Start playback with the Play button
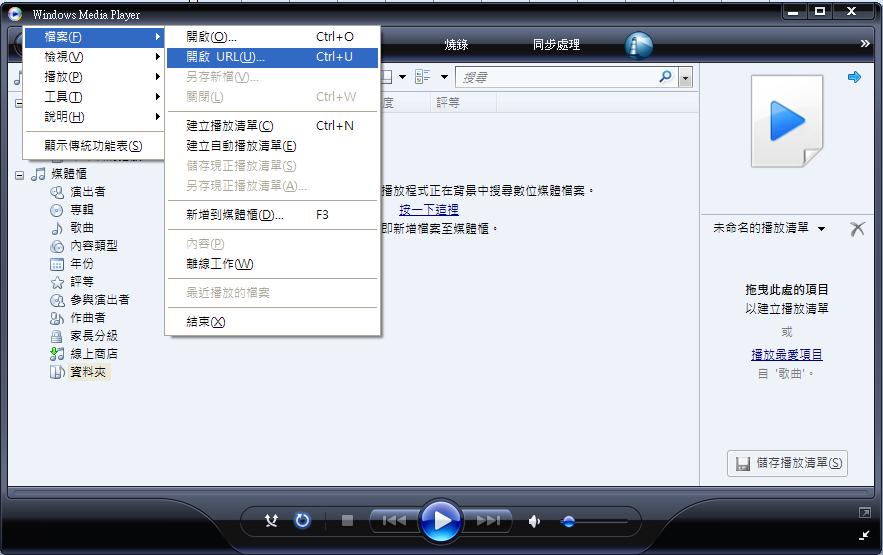This screenshot has width=883, height=555. click(441, 521)
